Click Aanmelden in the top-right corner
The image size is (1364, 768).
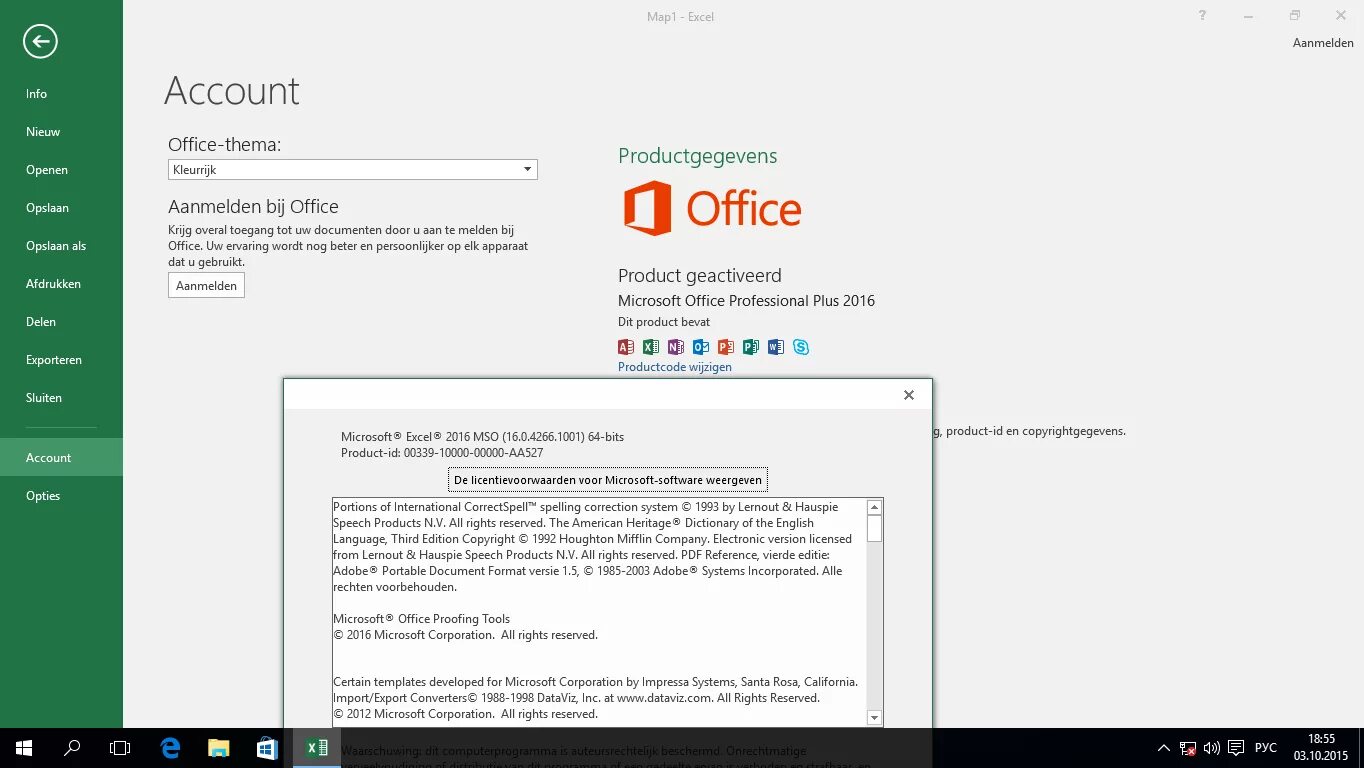[1323, 43]
